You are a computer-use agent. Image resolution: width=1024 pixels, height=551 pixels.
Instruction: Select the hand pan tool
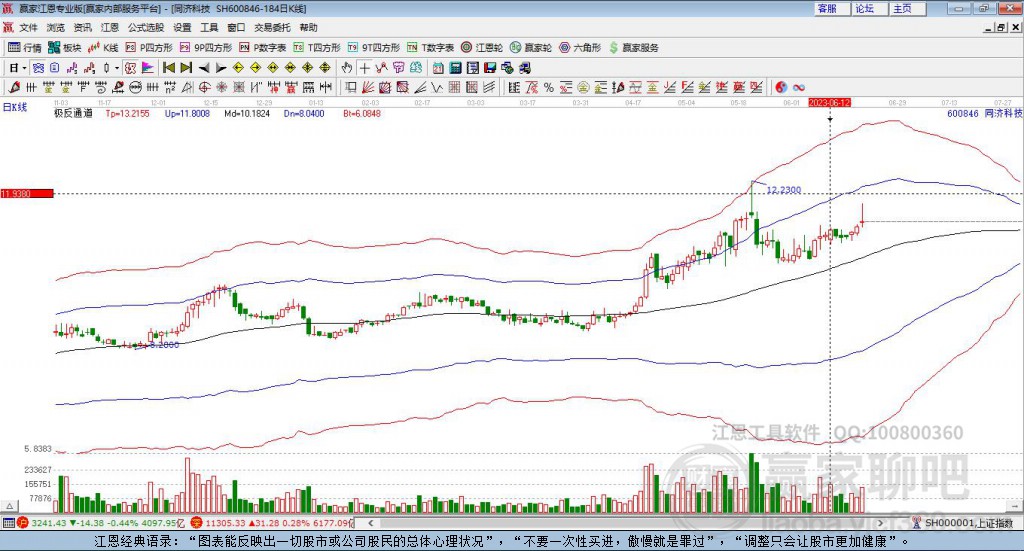click(347, 68)
